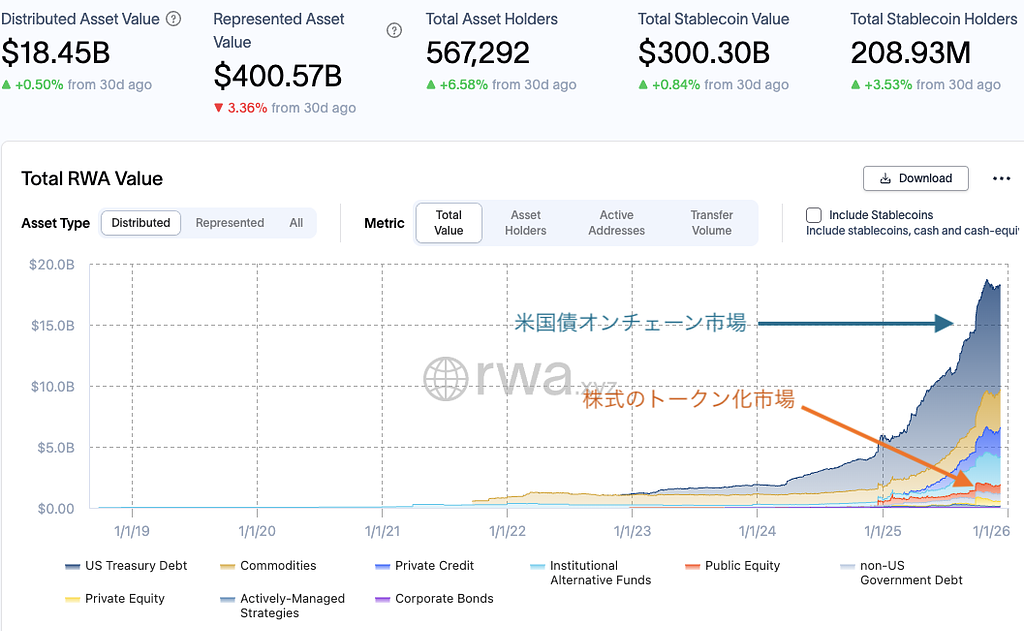Click the Private Credit legend icon
Image resolution: width=1024 pixels, height=631 pixels.
point(382,566)
